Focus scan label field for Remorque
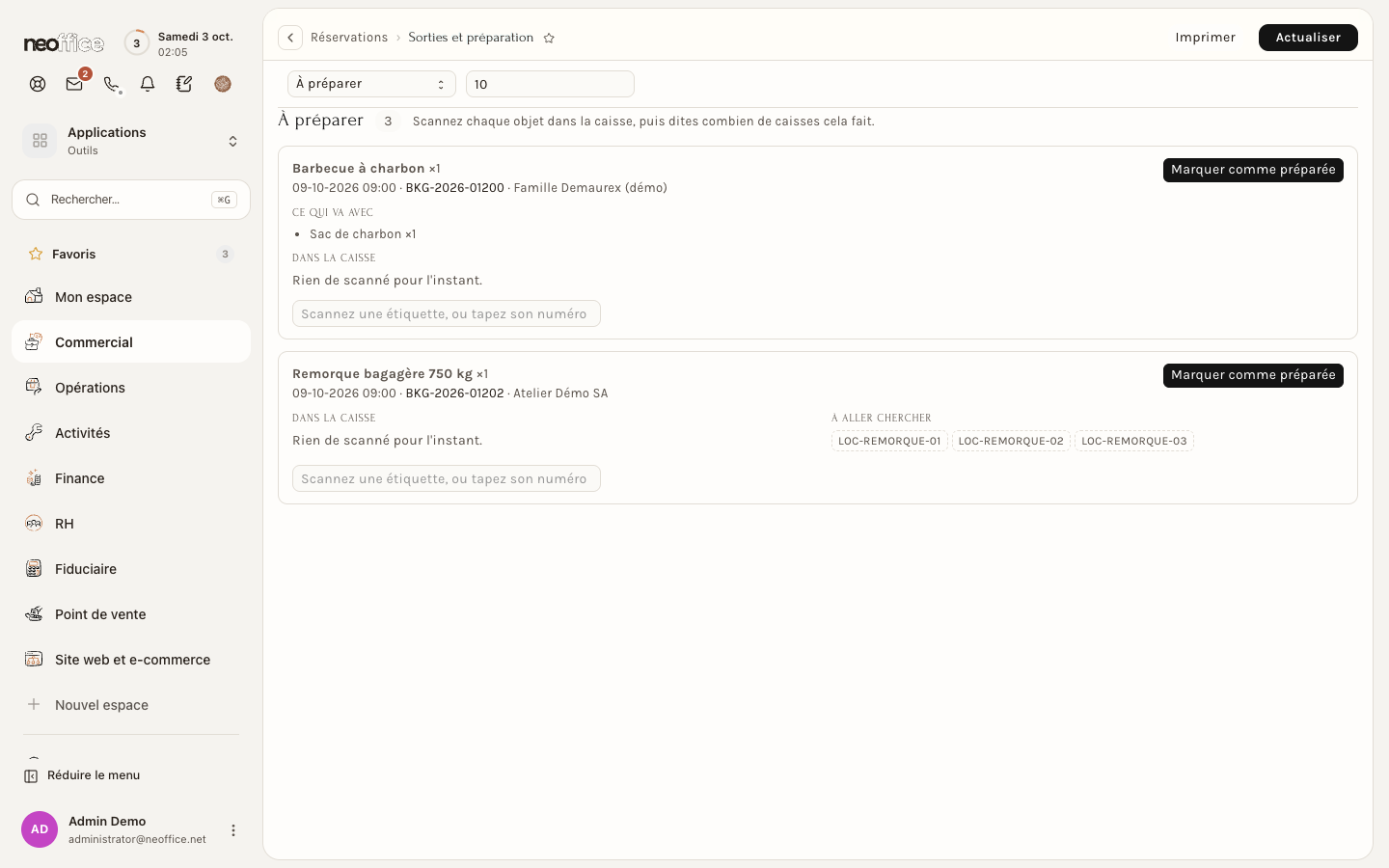 tap(447, 478)
